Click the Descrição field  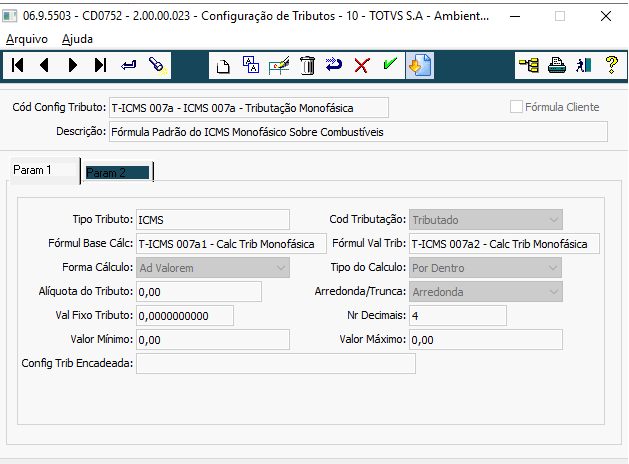click(x=358, y=132)
